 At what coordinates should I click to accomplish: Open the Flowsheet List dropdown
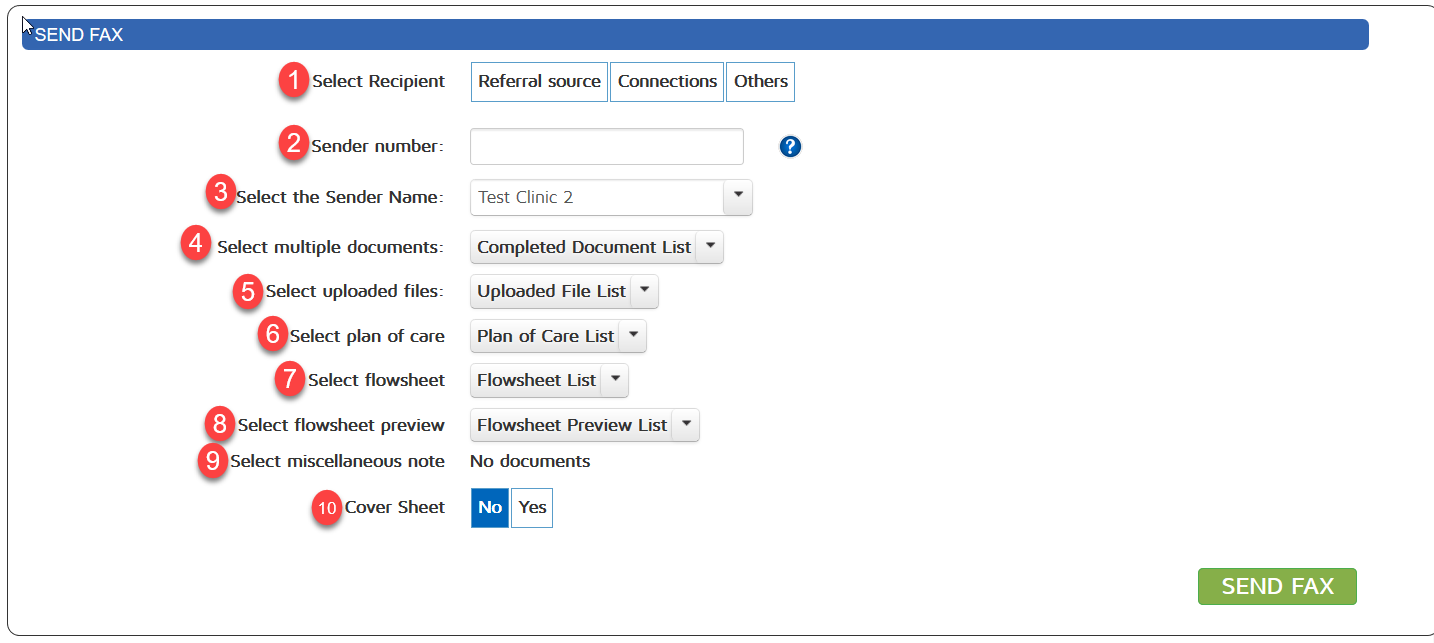click(x=614, y=380)
